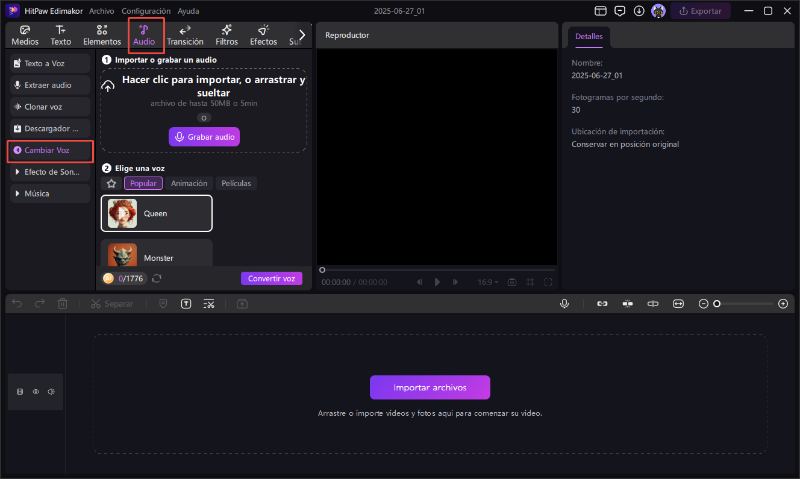
Task: Open the Descargador option
Action: pos(49,129)
